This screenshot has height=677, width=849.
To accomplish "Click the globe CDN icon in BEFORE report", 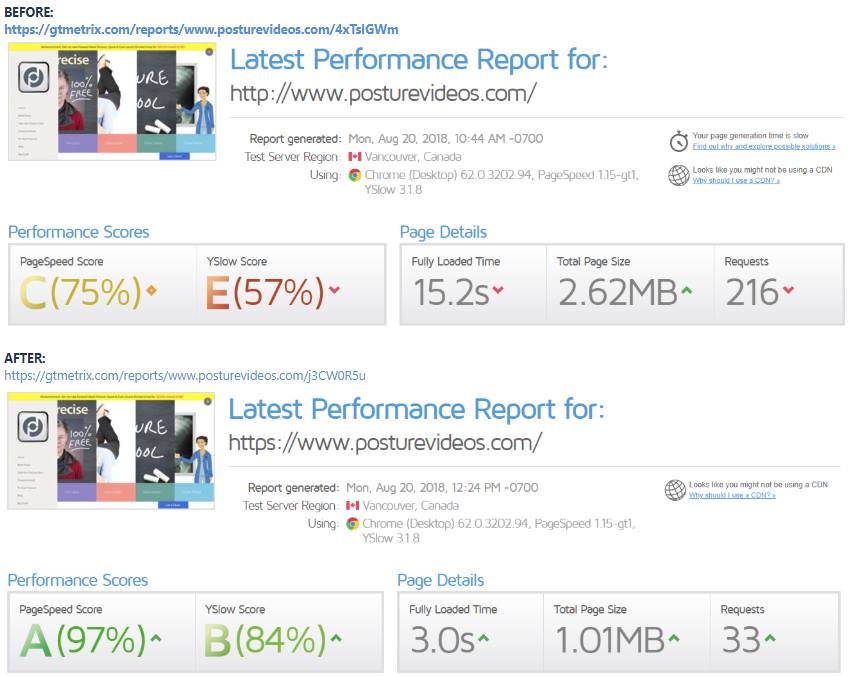I will [678, 175].
